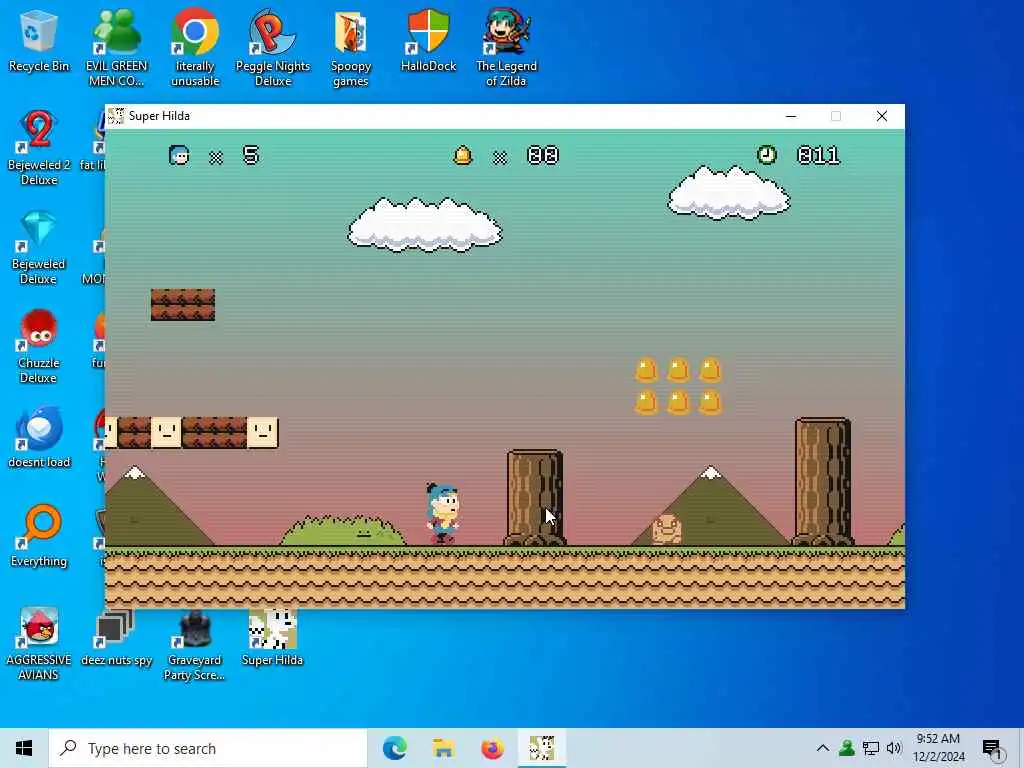This screenshot has width=1024, height=768.
Task: Click the rightmost face block on the platform
Action: point(263,432)
